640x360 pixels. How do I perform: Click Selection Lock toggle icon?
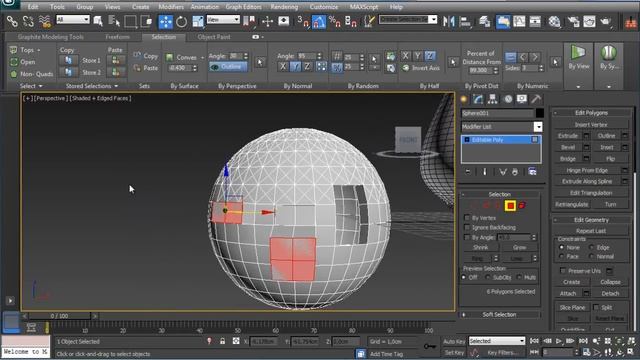click(x=222, y=341)
